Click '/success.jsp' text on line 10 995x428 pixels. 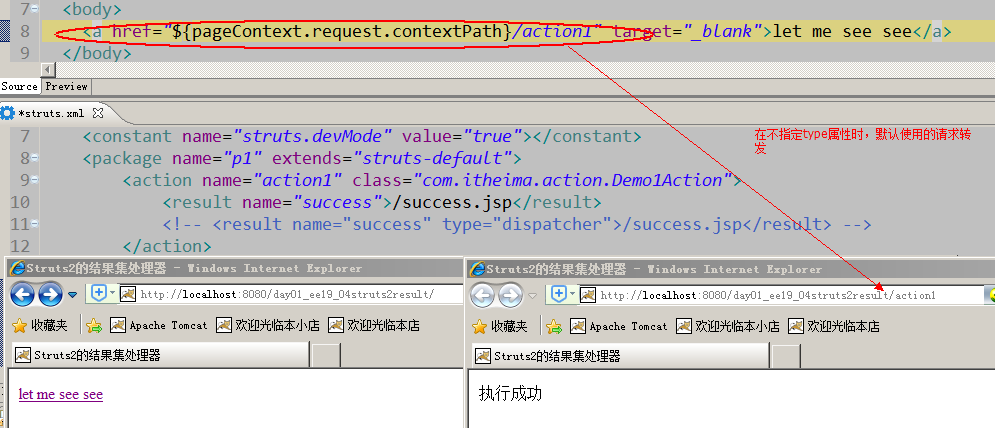452,203
